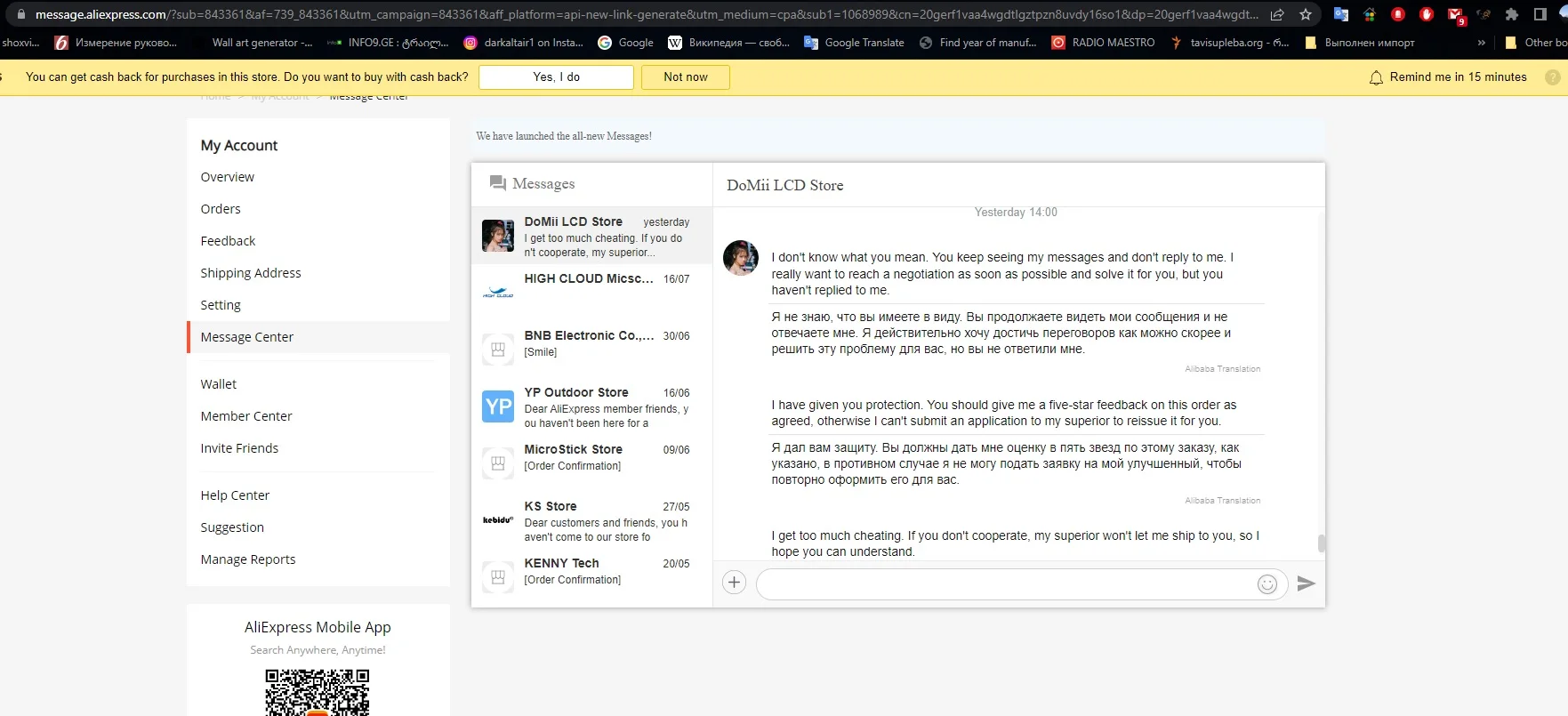
Task: Open the BNB Electronic Co. conversation
Action: coord(592,350)
